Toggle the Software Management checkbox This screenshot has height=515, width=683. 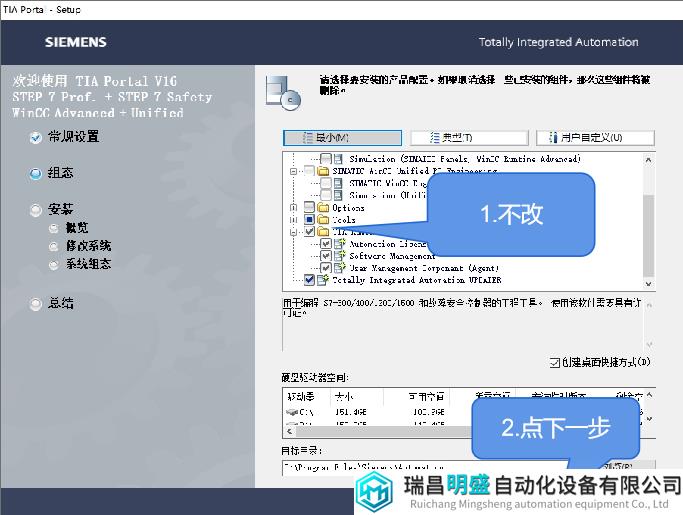326,255
